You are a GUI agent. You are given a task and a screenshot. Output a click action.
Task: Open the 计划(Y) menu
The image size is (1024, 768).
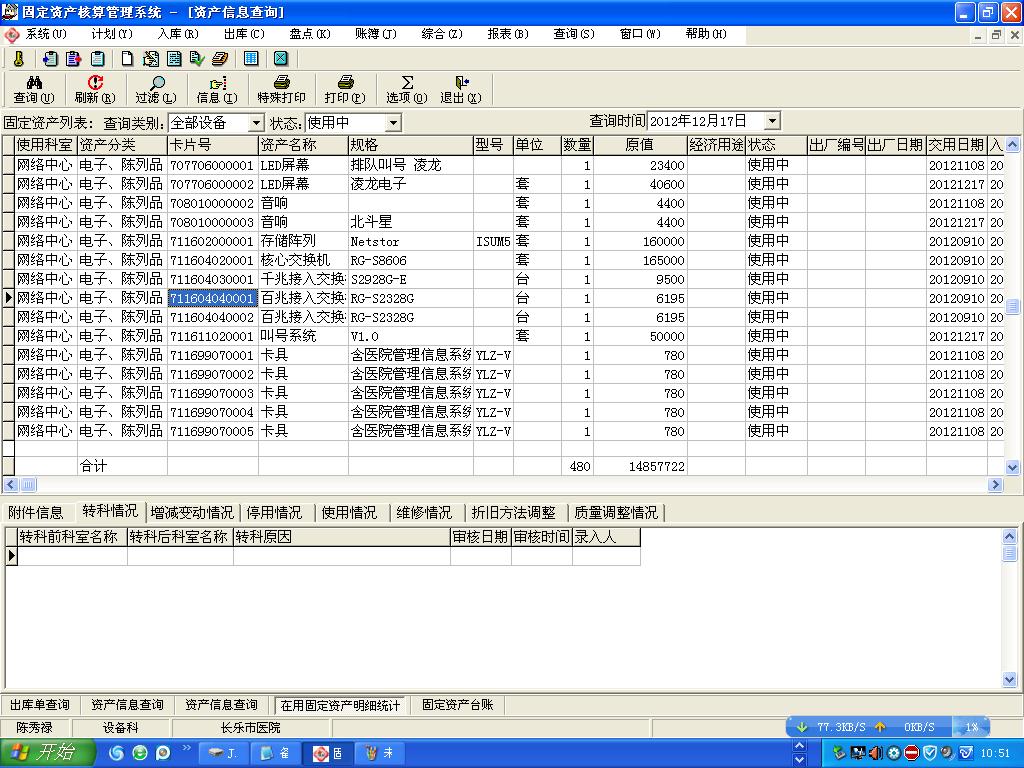coord(112,34)
